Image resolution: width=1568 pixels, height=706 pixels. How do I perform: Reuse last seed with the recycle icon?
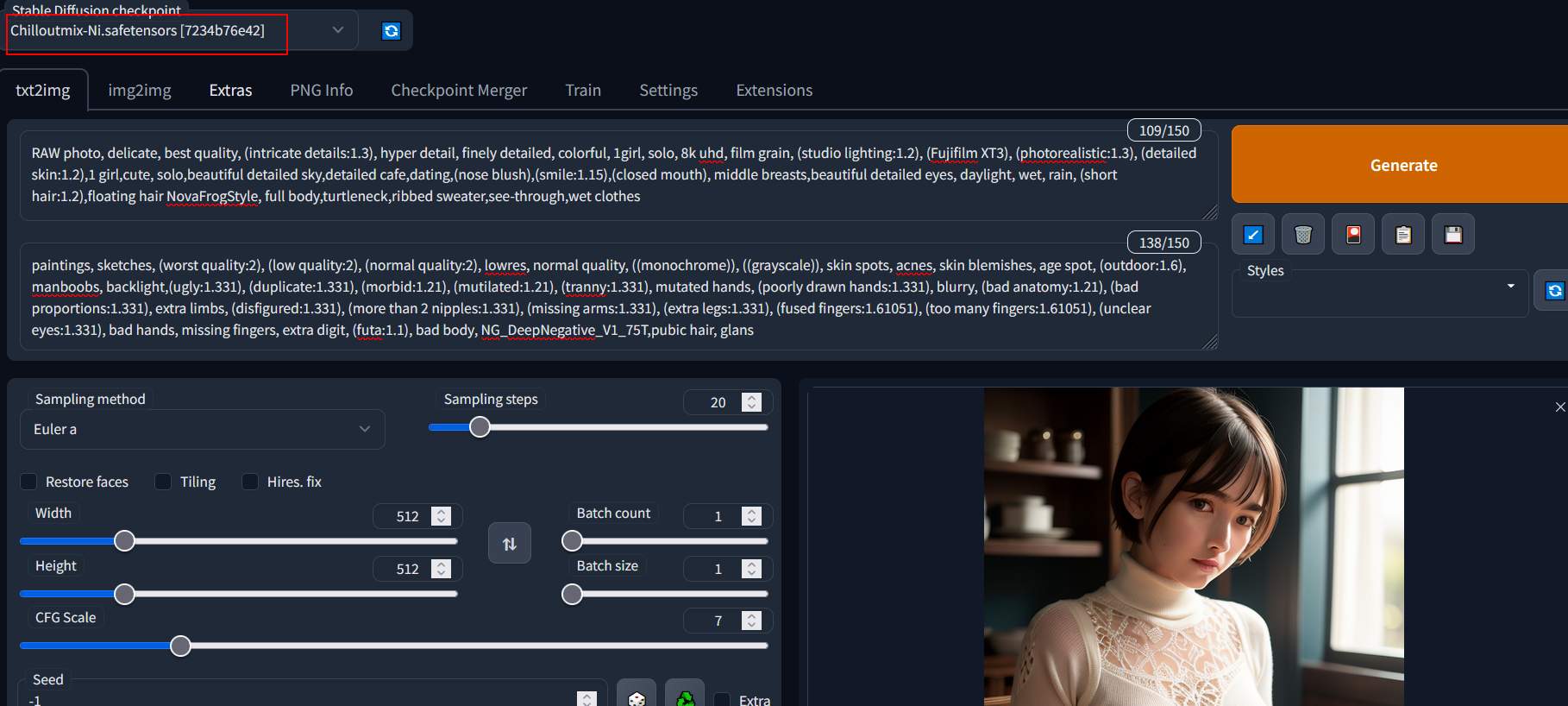(685, 695)
